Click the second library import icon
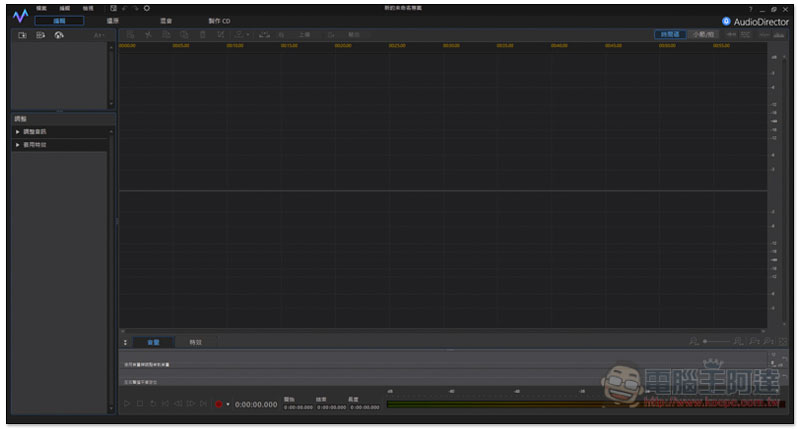This screenshot has height=429, width=800. pos(41,35)
